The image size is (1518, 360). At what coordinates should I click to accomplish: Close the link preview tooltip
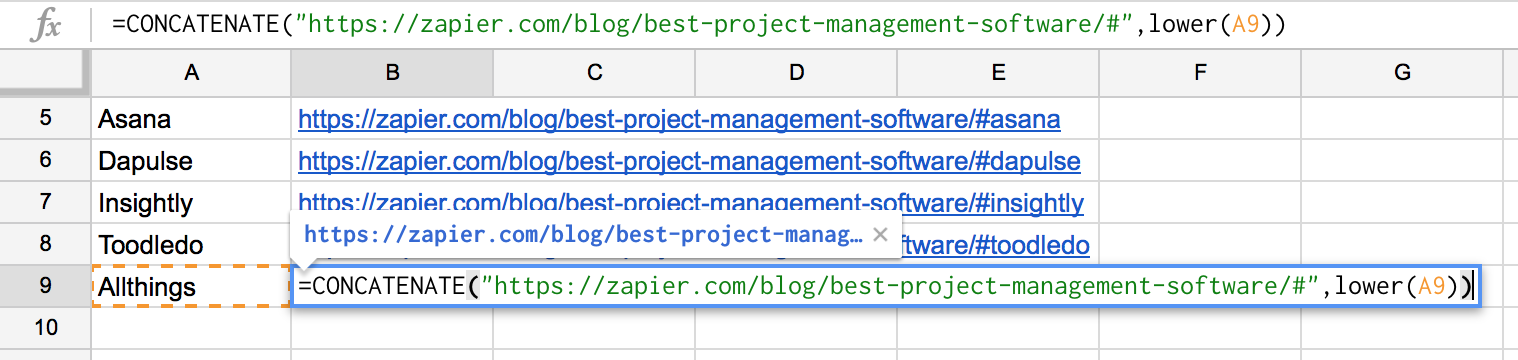pos(880,235)
